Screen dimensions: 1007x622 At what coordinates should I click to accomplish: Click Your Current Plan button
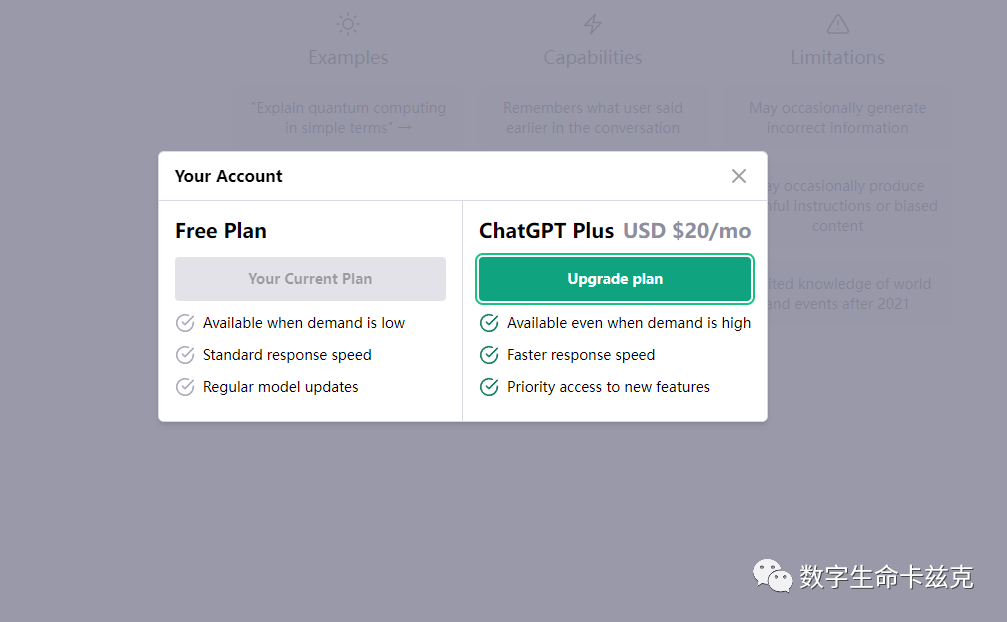tap(310, 279)
